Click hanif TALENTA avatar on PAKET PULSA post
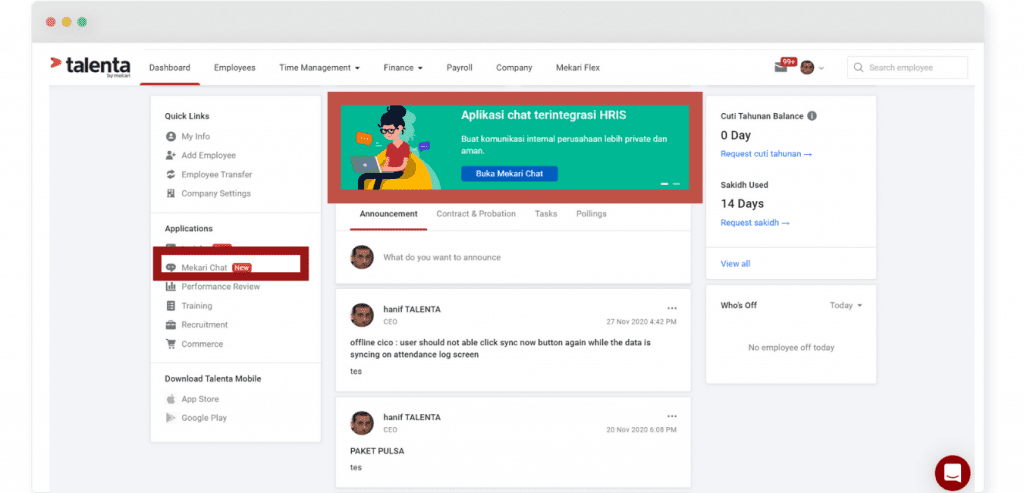This screenshot has width=1024, height=493. 362,423
